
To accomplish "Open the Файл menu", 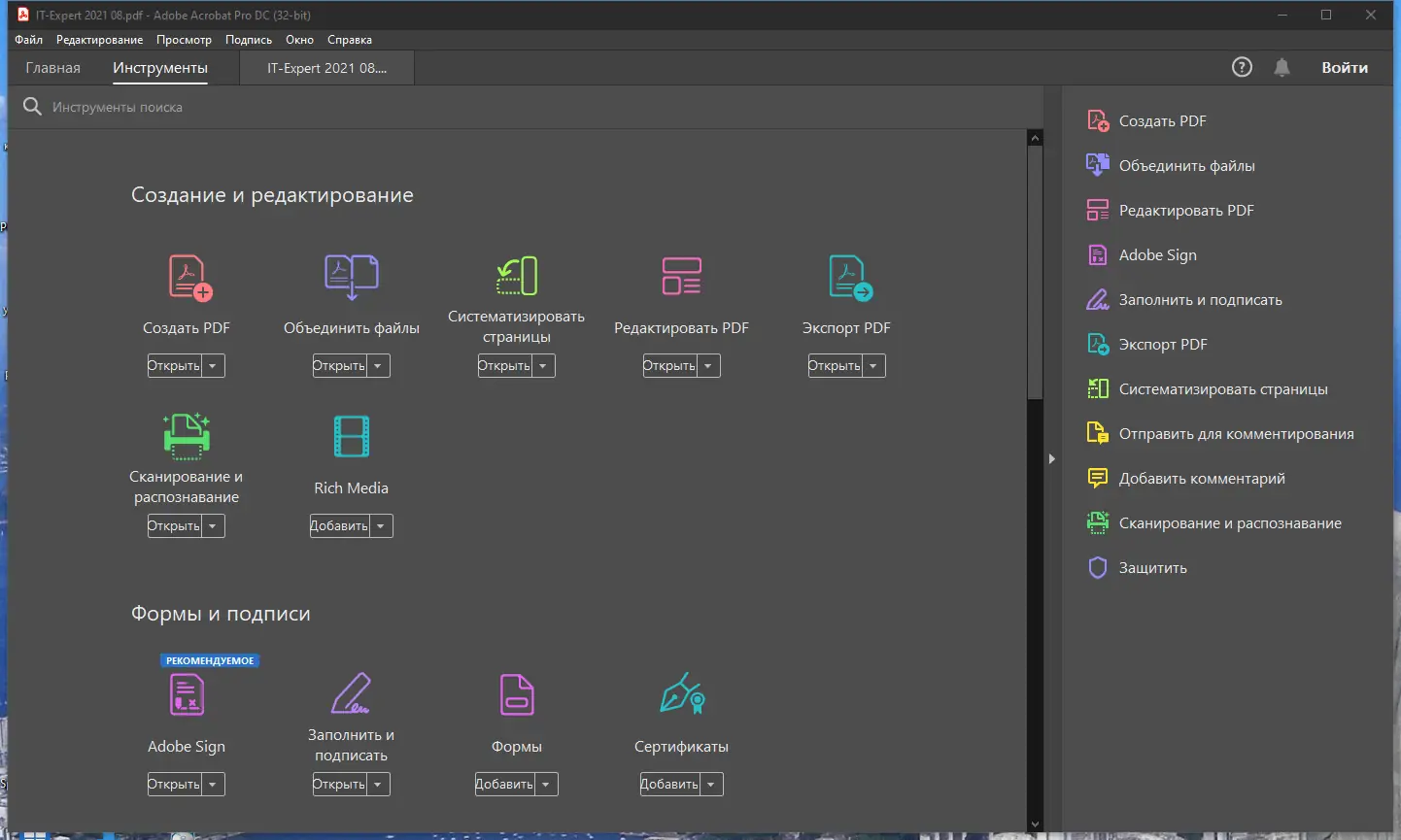I will [x=29, y=40].
